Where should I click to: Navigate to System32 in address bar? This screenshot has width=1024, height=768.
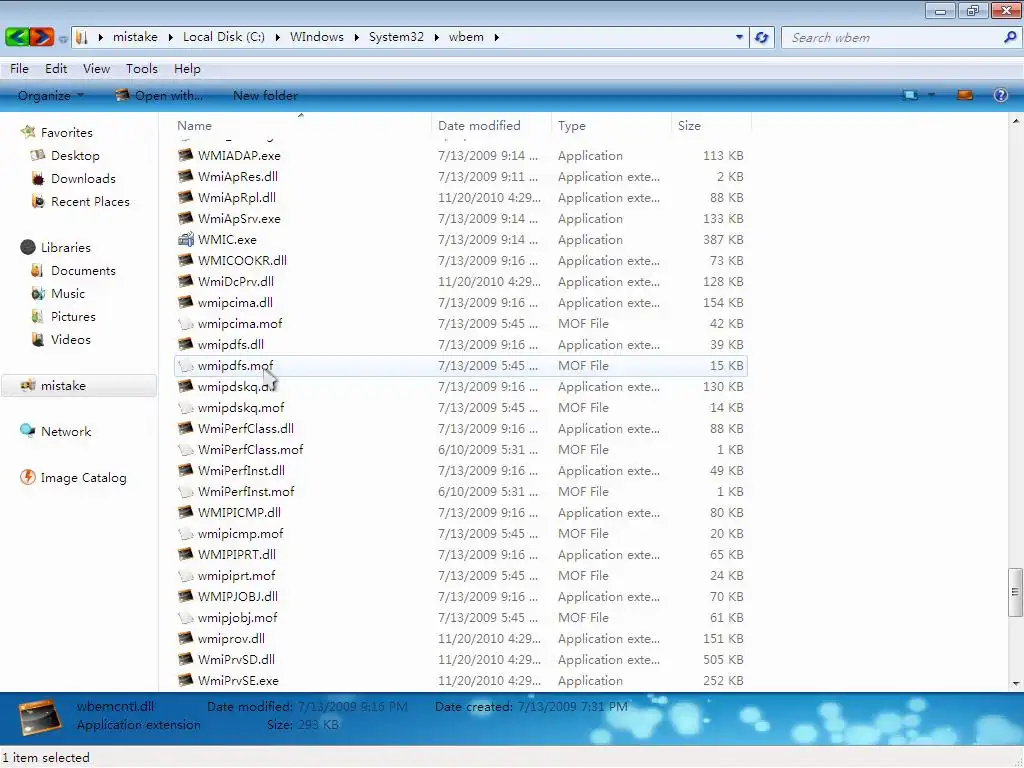click(396, 37)
